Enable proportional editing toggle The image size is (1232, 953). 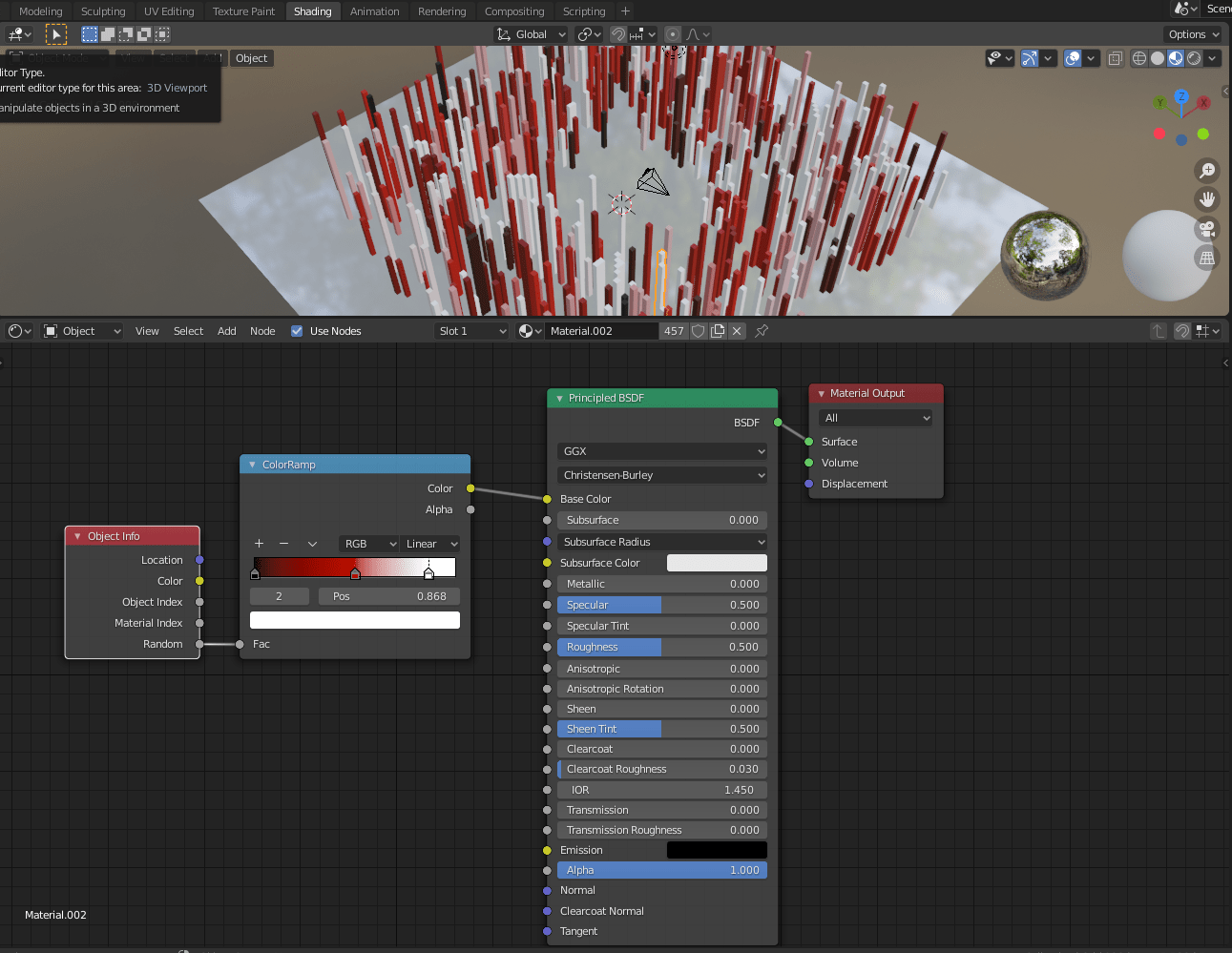click(x=673, y=34)
